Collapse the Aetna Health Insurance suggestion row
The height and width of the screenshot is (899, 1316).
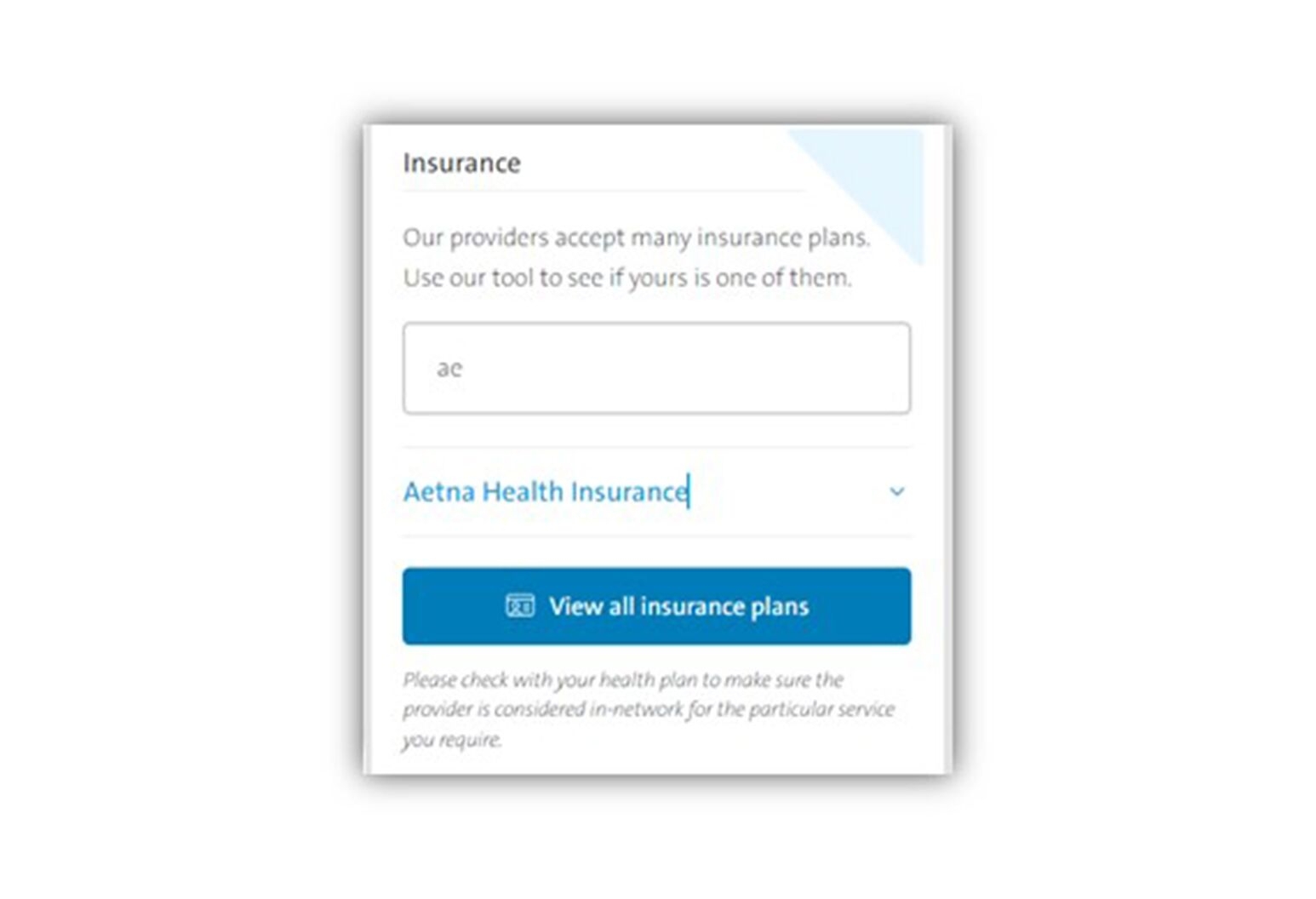(895, 491)
